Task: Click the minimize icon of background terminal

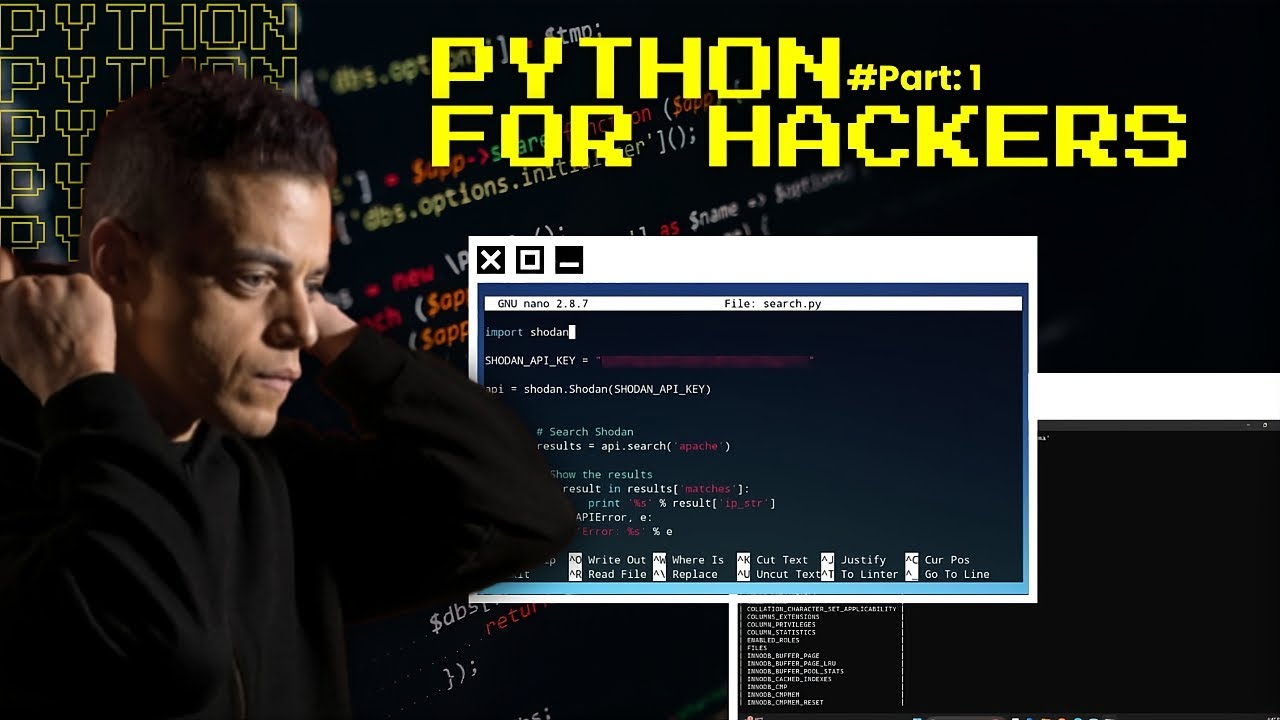Action: pos(1249,425)
